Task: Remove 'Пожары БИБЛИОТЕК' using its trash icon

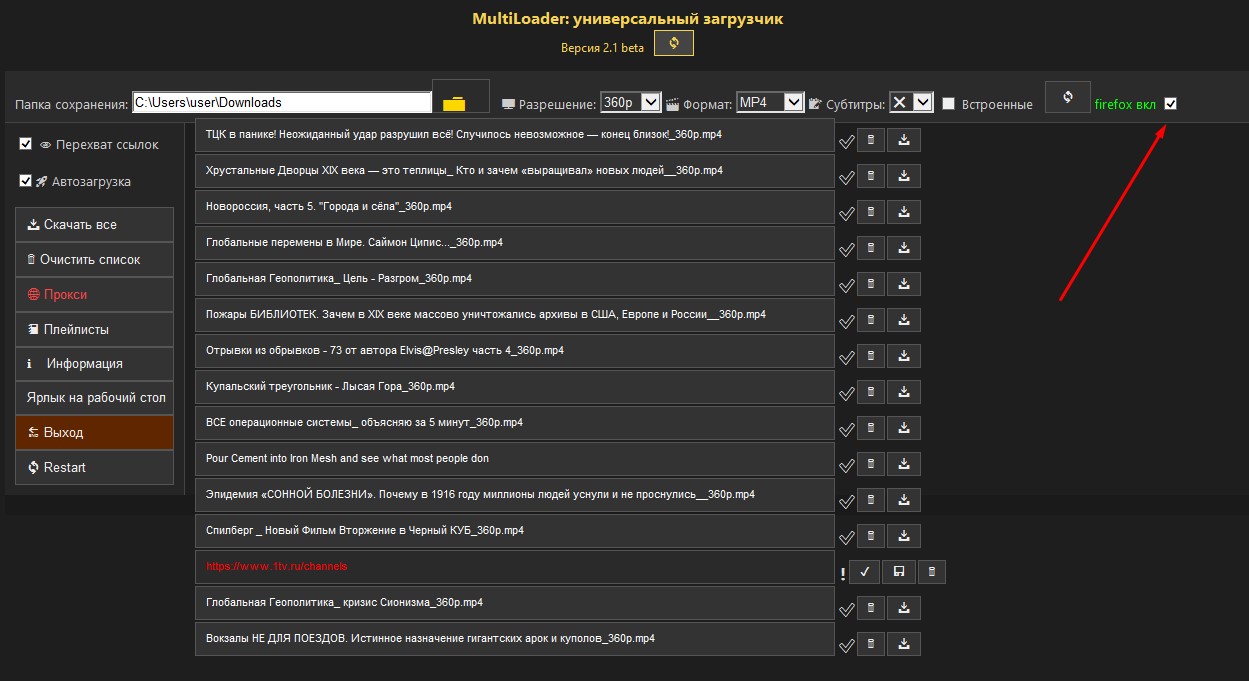Action: [x=871, y=320]
